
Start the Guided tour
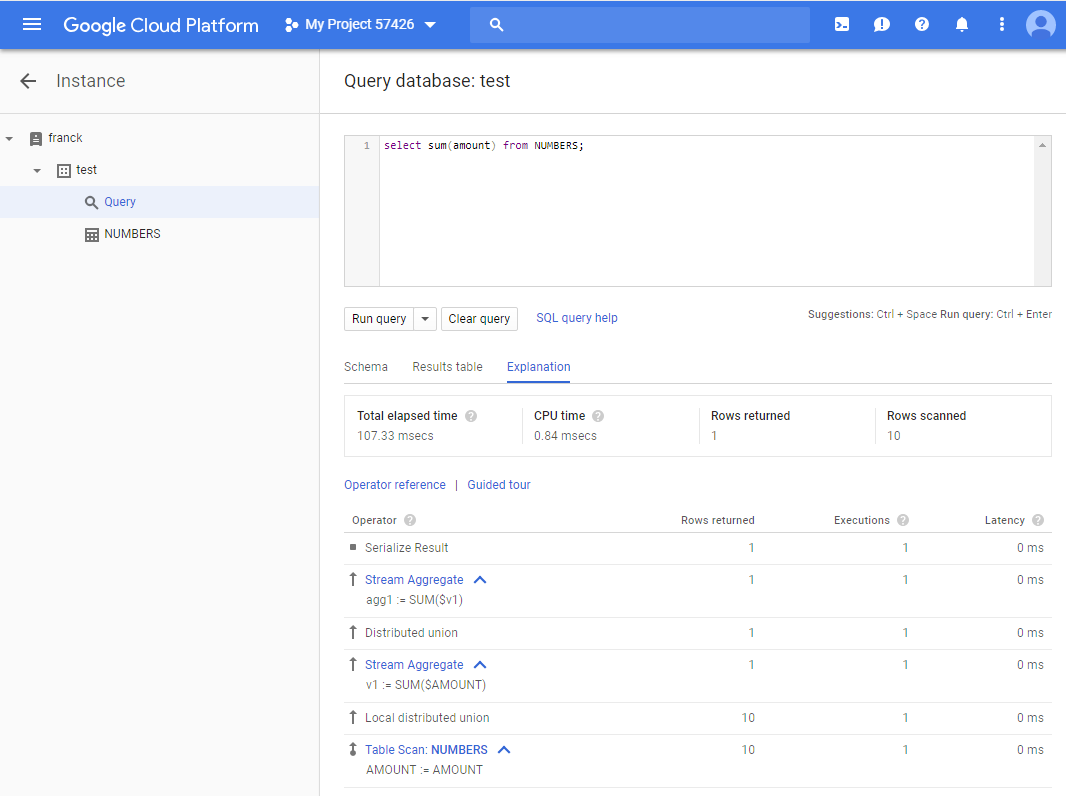point(499,485)
